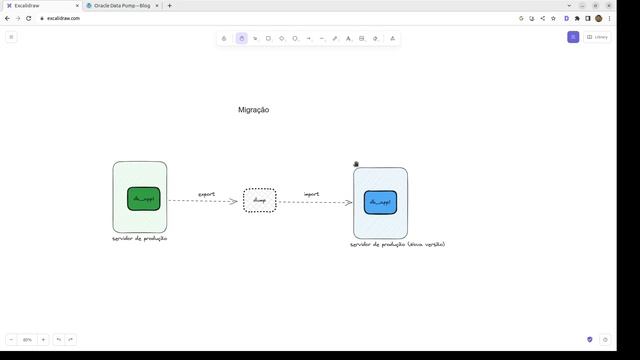This screenshot has height=360, width=640.
Task: Reload the excalidraw.com page
Action: coord(28,18)
